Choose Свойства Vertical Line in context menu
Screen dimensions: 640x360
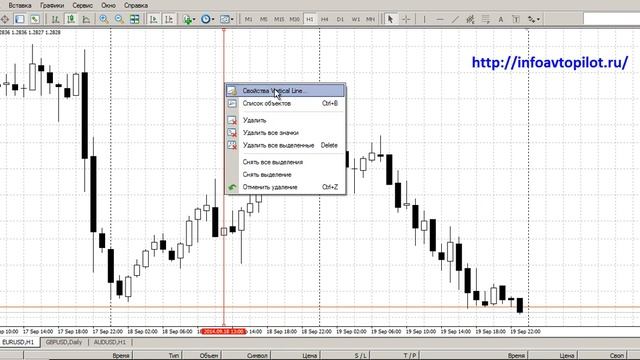(x=285, y=91)
